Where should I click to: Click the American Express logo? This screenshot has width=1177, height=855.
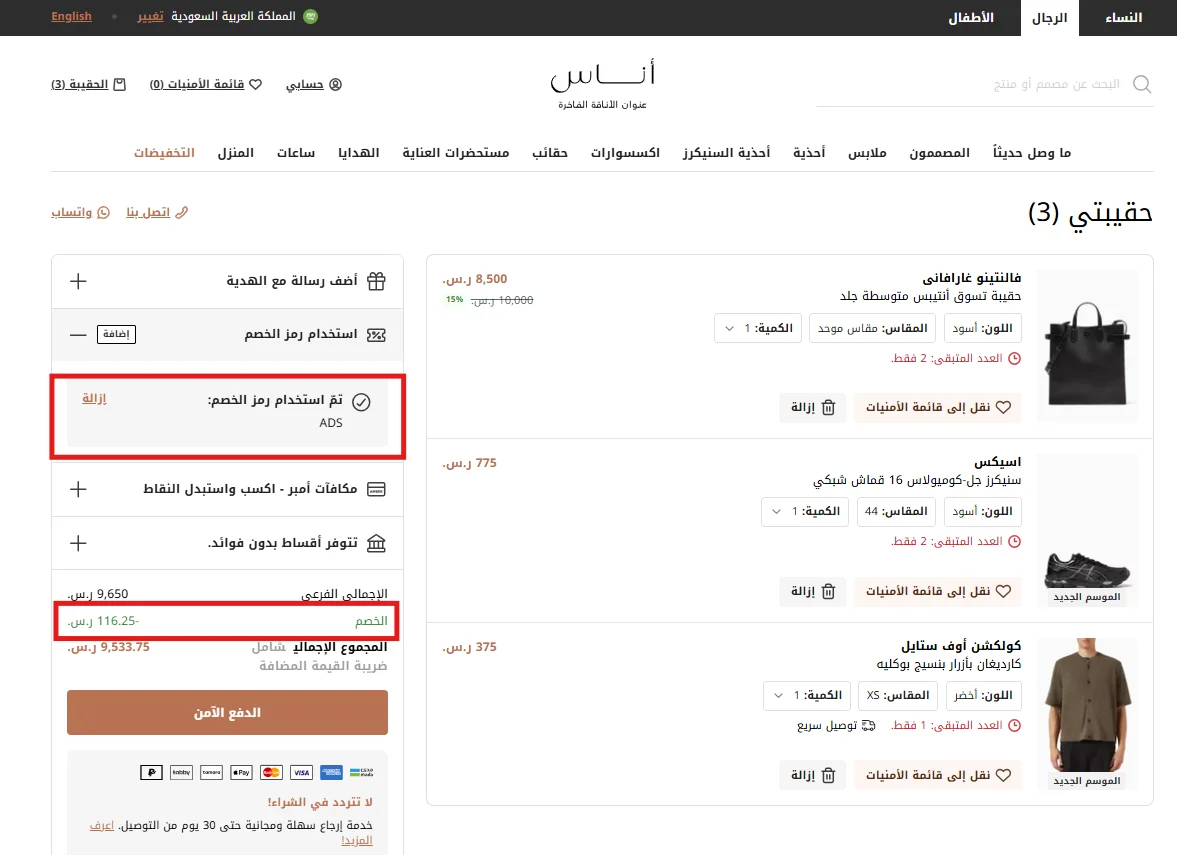pos(331,772)
